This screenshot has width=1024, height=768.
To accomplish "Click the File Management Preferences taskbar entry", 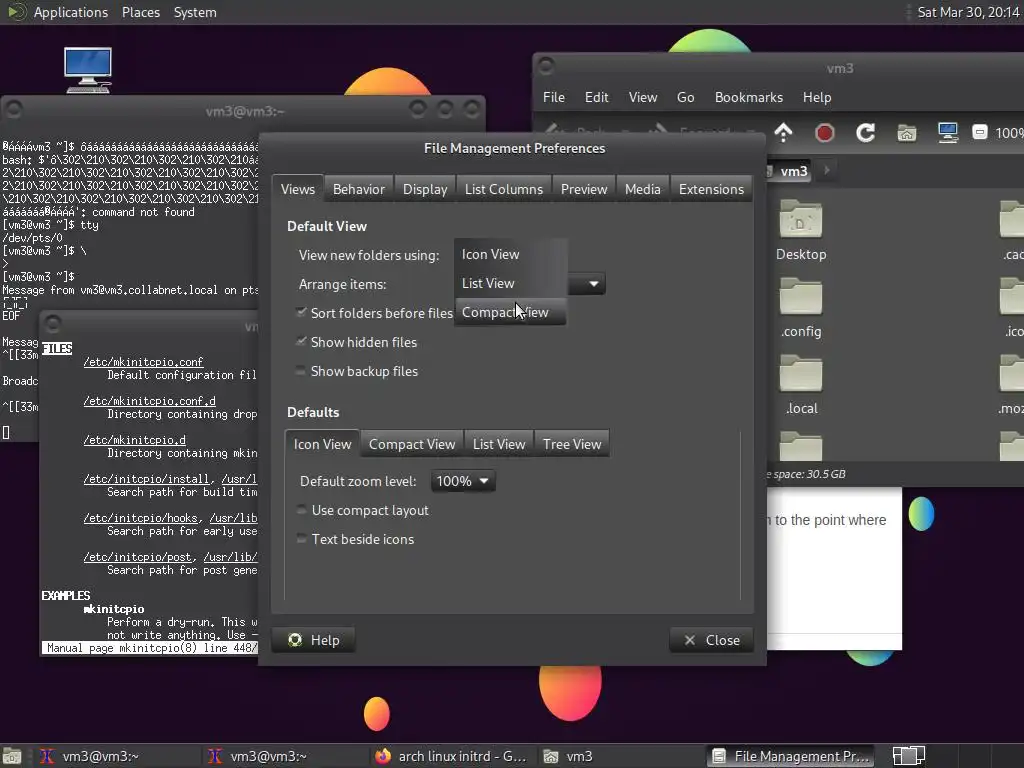I will pos(790,756).
